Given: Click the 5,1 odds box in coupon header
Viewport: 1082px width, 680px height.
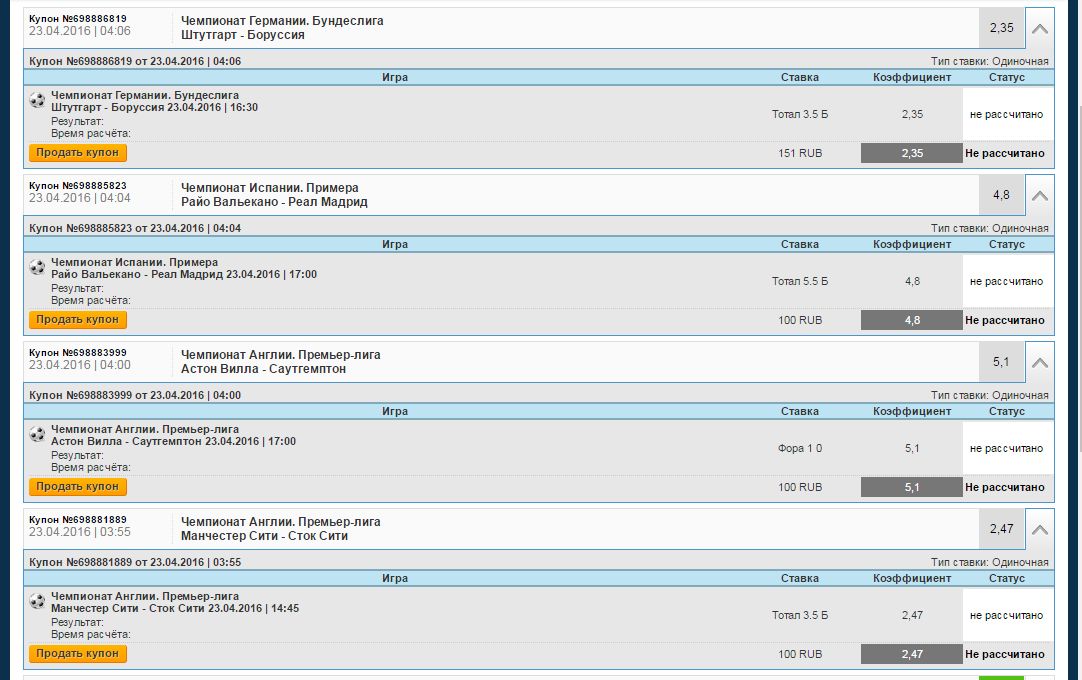Looking at the screenshot, I should coord(1001,362).
